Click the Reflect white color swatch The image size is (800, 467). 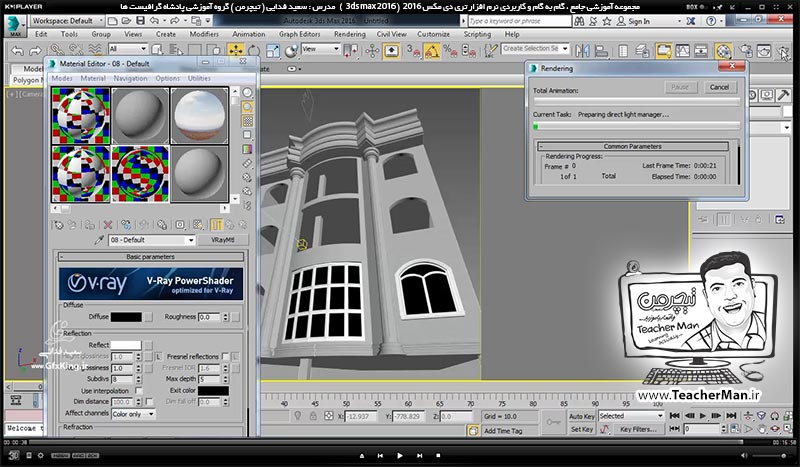tap(126, 345)
